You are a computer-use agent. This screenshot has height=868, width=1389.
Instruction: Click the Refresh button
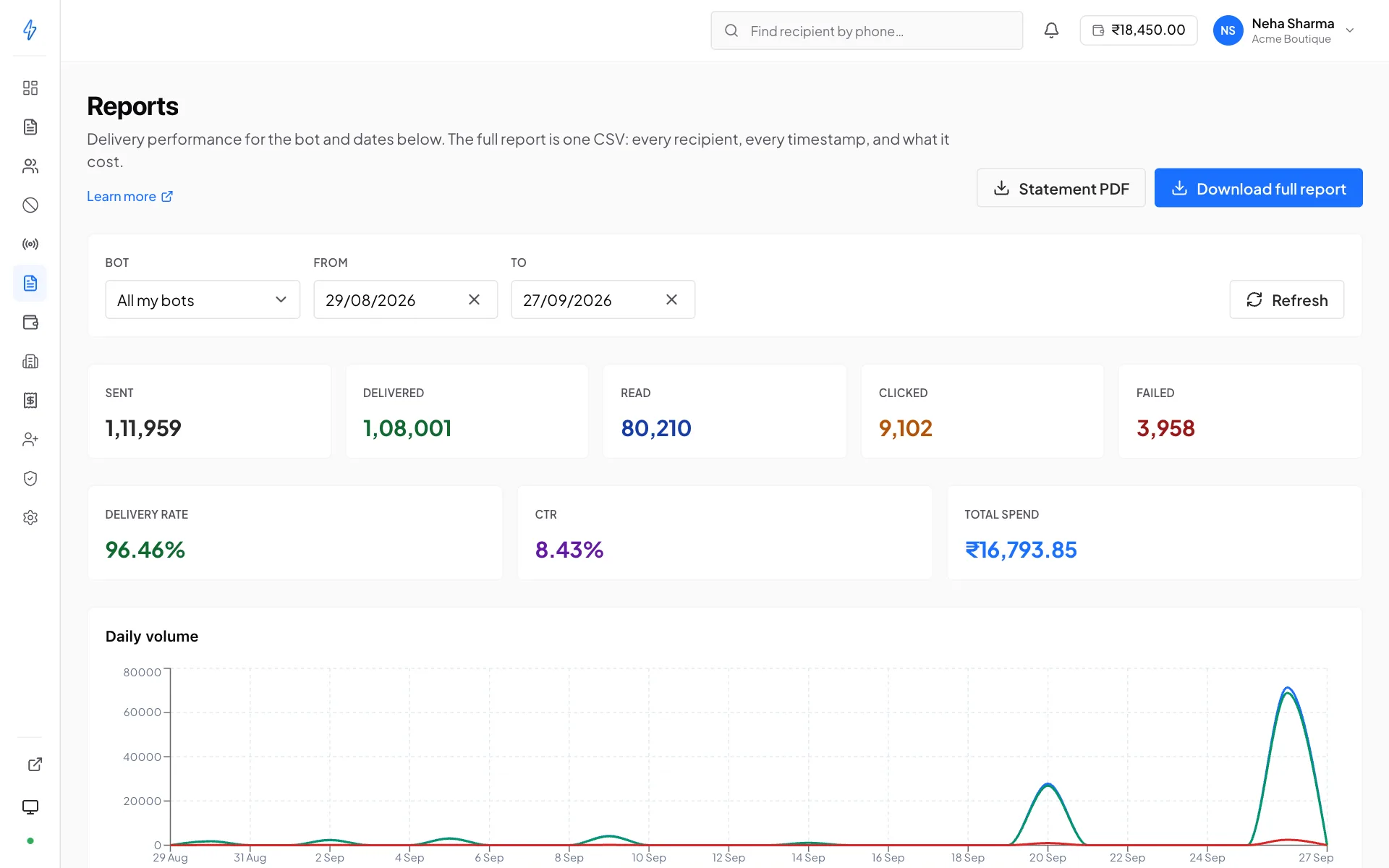point(1286,299)
